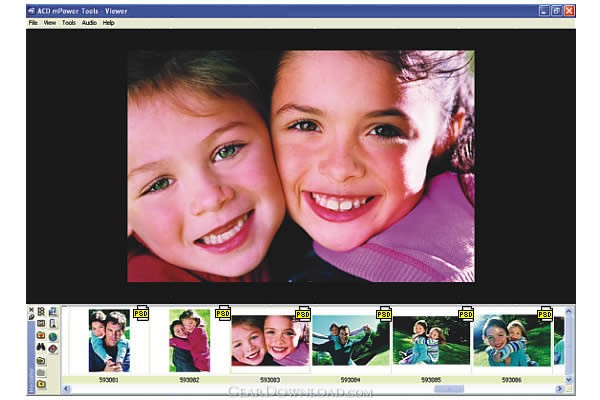600x400 pixels.
Task: Click the globe icon in the side toolbar
Action: point(52,336)
